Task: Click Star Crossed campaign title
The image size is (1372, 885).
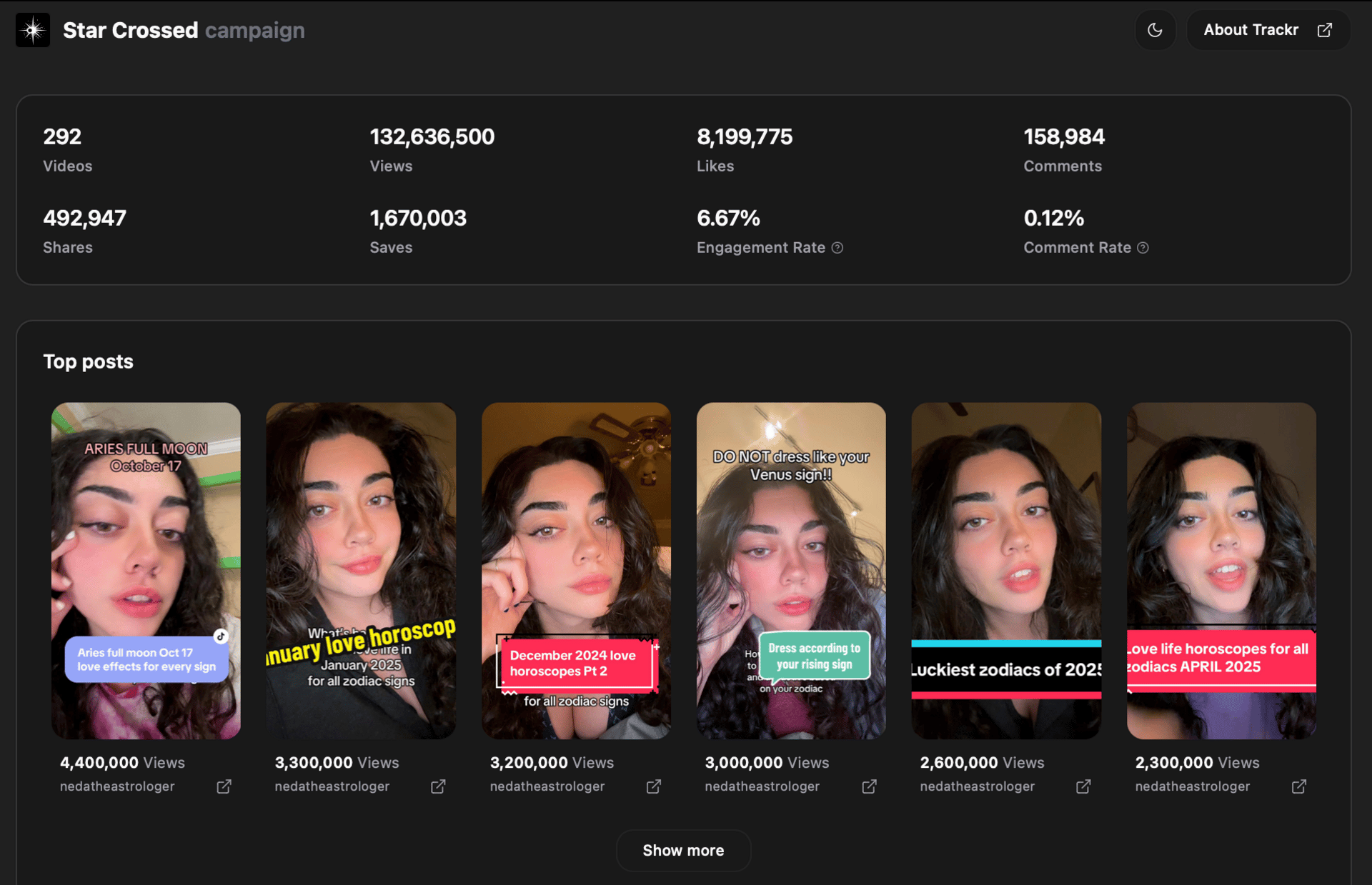Action: click(184, 30)
